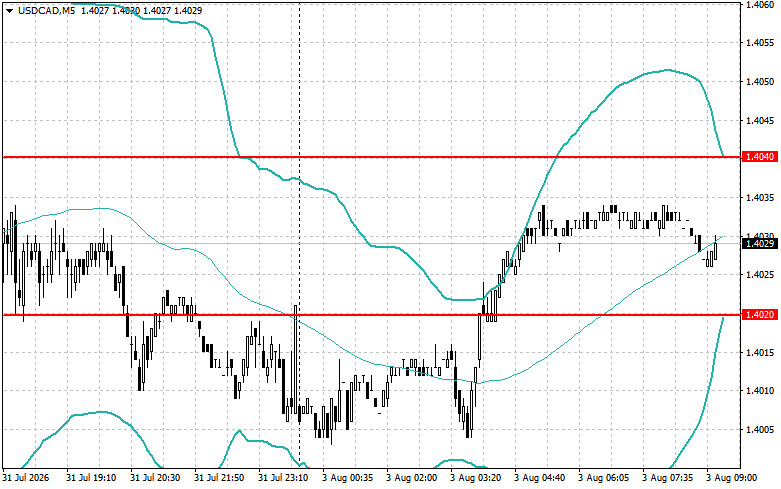Screen dimensions: 781x489
Task: Select the 1.4015 price scale value
Action: 760,353
